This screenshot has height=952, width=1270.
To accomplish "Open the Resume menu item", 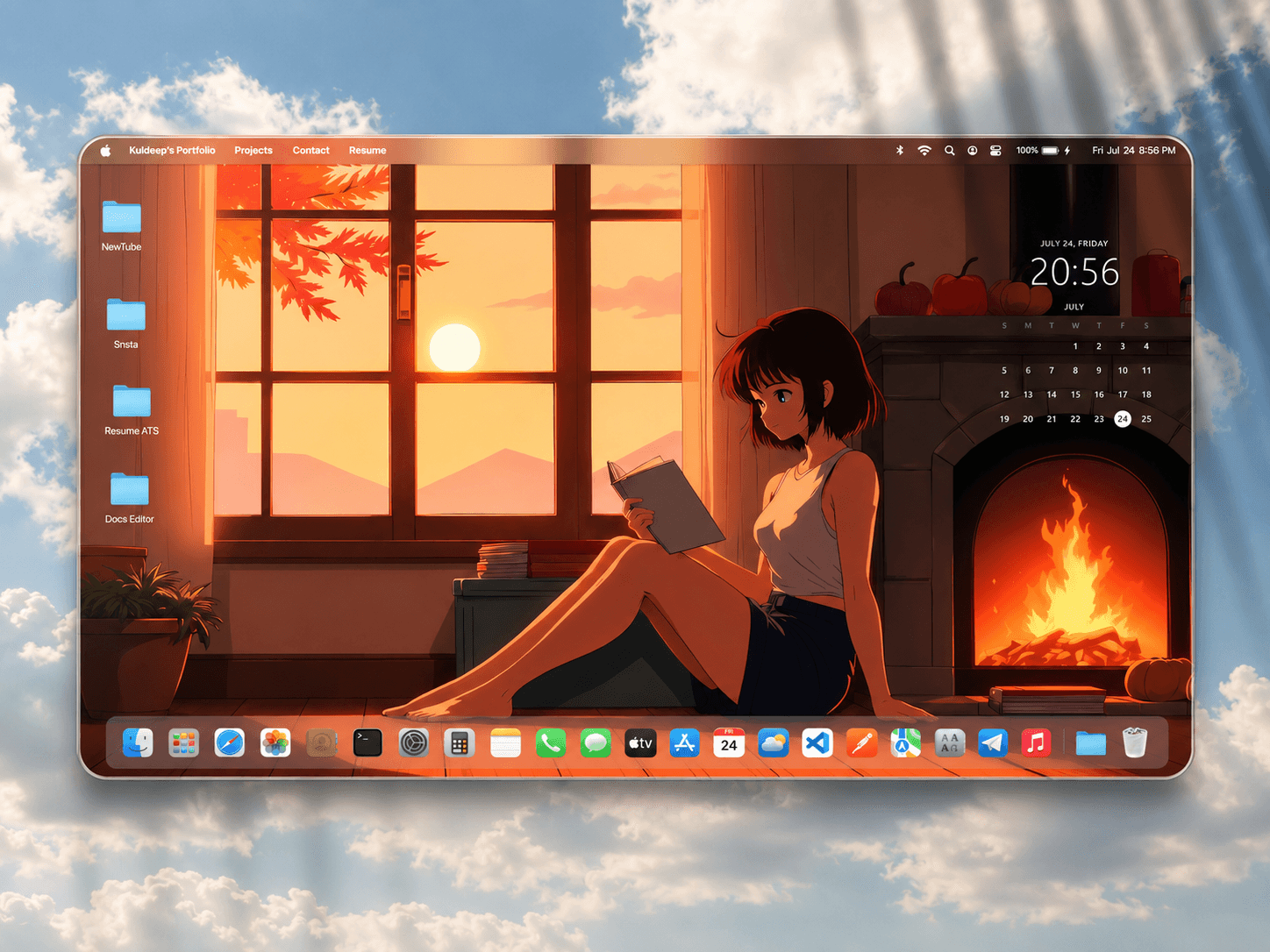I will pyautogui.click(x=367, y=151).
